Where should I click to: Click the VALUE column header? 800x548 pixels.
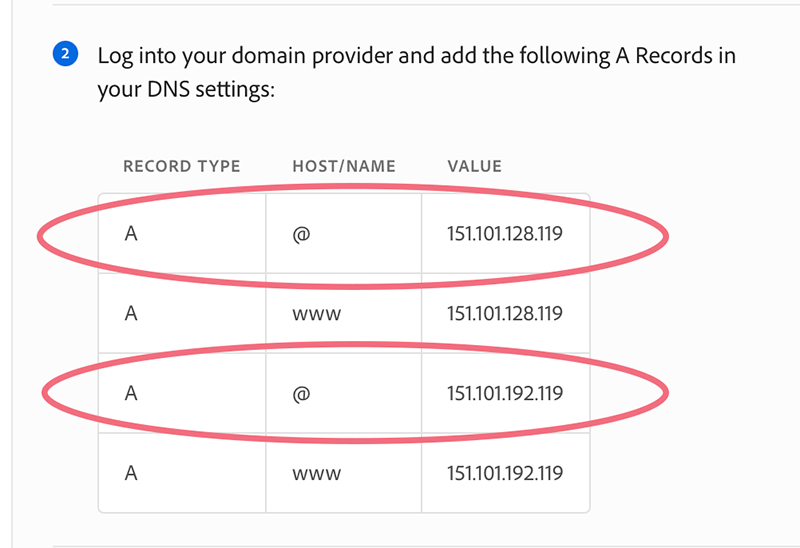[x=475, y=166]
